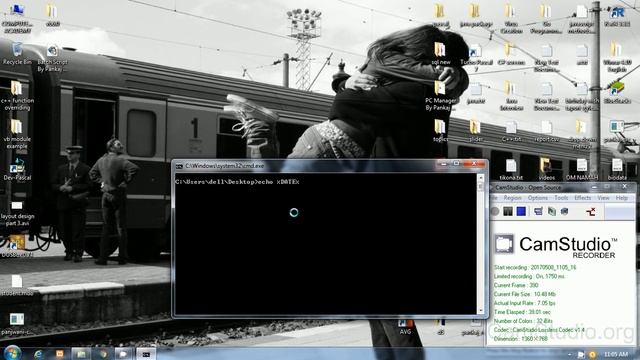Select the Dev-Pascal shortcut icon

(17, 169)
